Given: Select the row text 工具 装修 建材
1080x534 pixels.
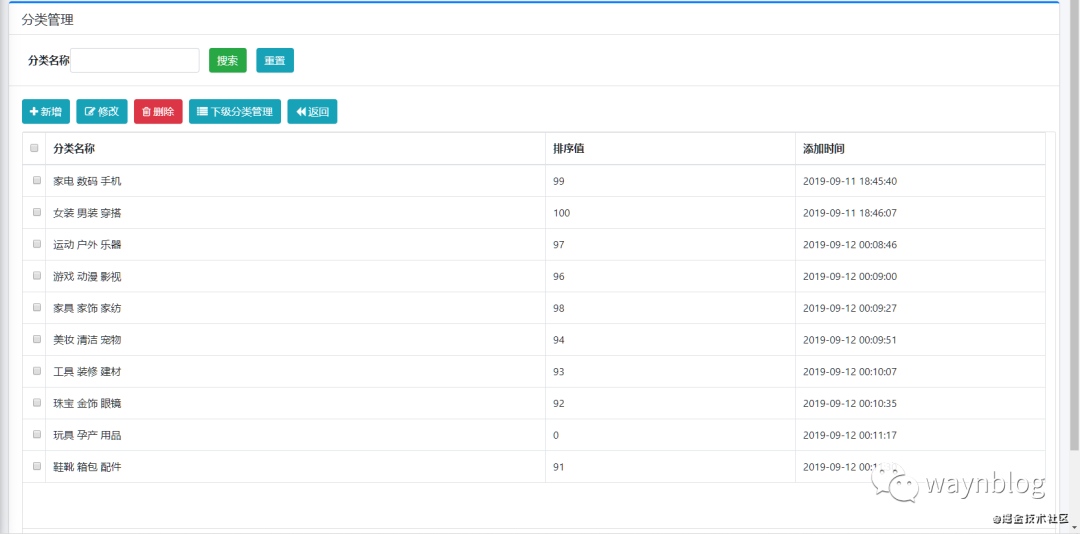Looking at the screenshot, I should coord(87,371).
